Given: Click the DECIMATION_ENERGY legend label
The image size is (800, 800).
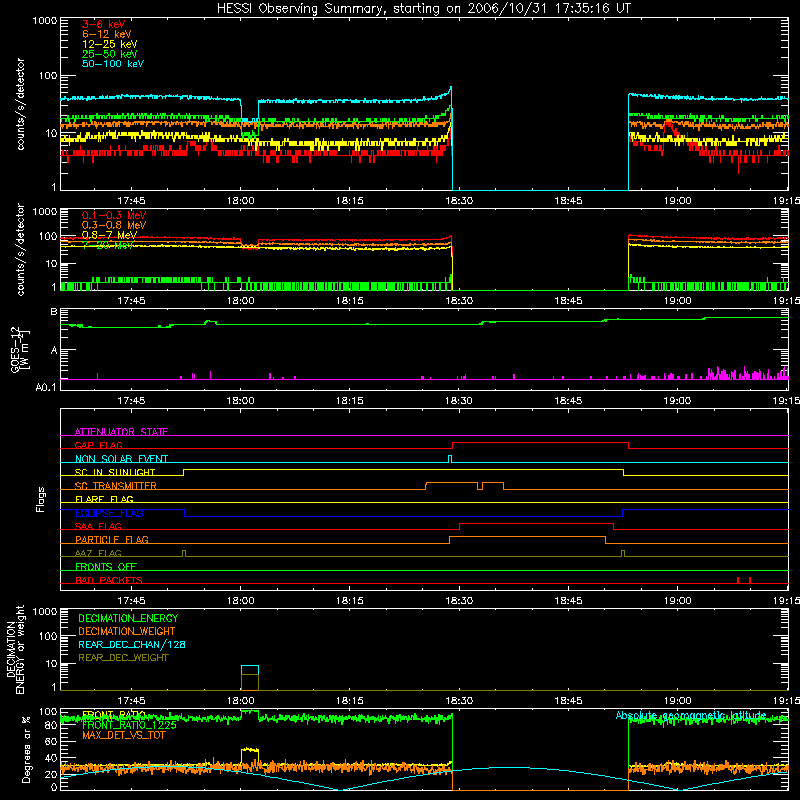Looking at the screenshot, I should pos(128,618).
